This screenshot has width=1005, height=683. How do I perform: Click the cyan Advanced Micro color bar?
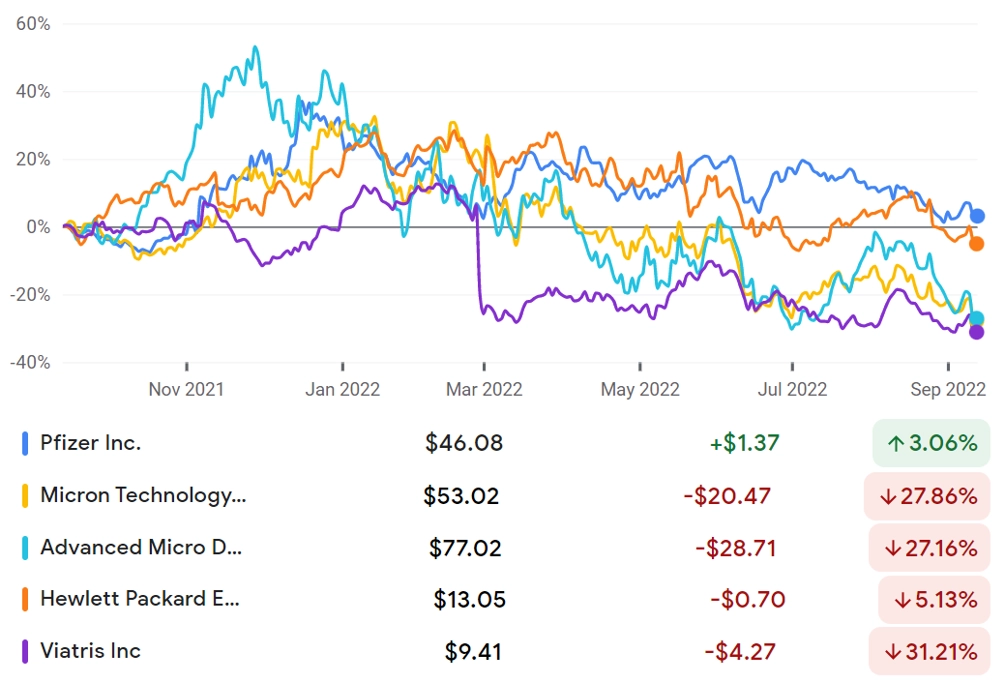tap(25, 548)
